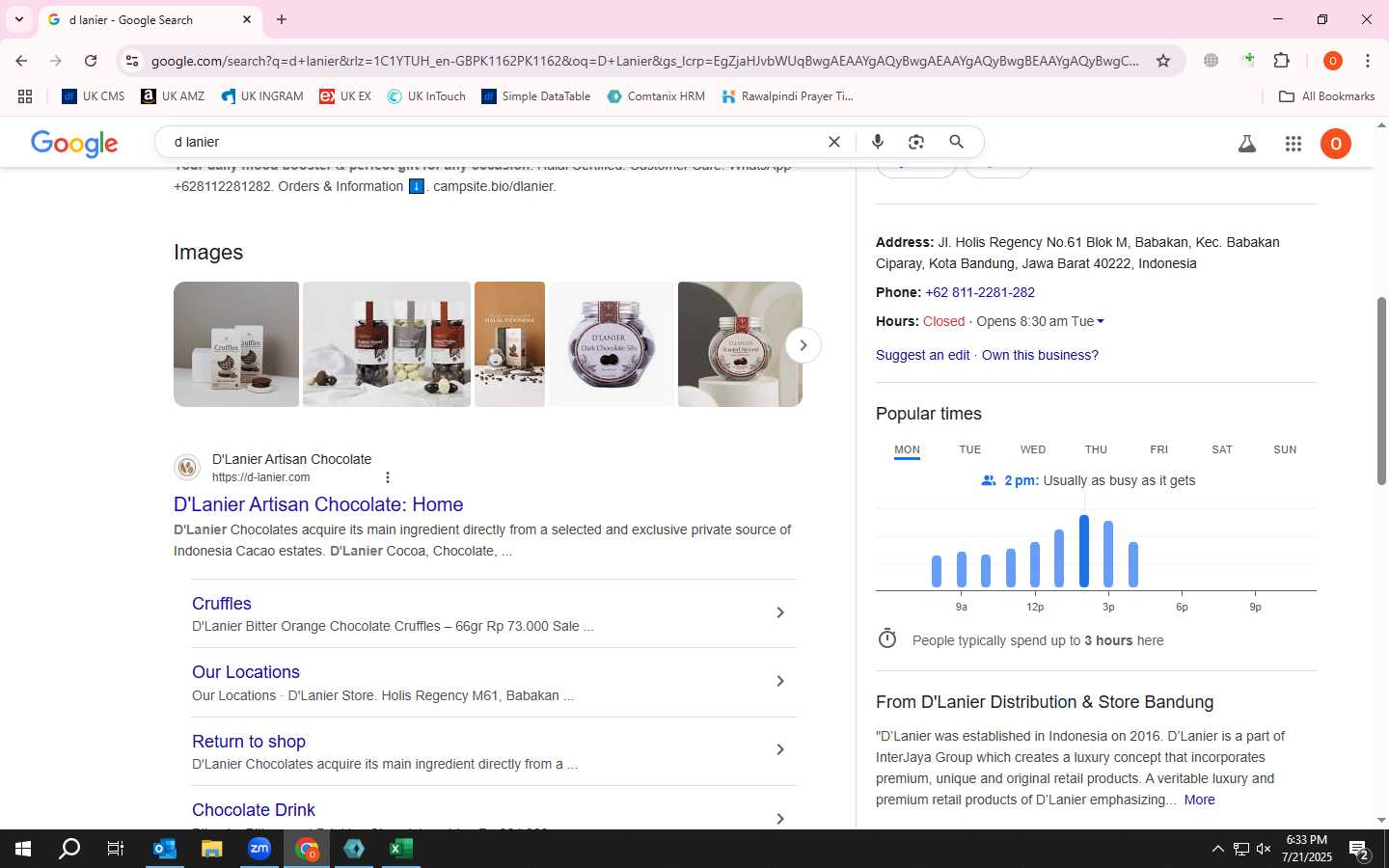Open the Cruffles sitelink
Image resolution: width=1389 pixels, height=868 pixels.
(x=222, y=604)
